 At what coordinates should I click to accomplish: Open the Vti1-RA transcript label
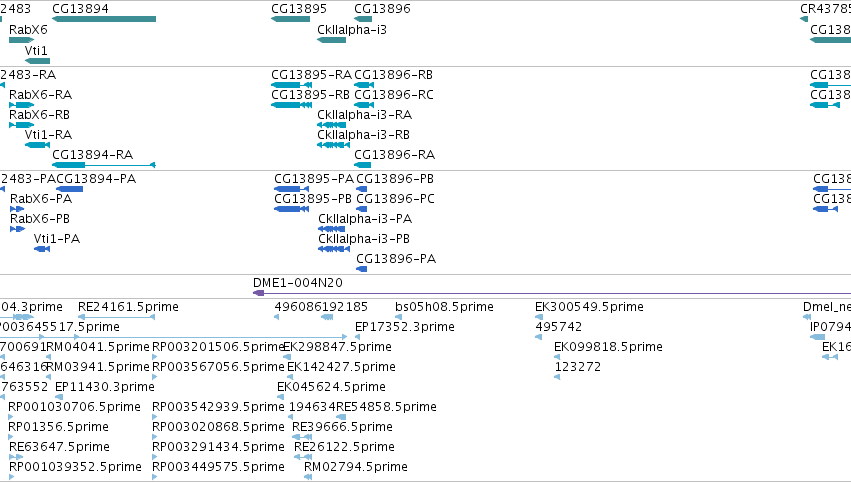point(48,135)
